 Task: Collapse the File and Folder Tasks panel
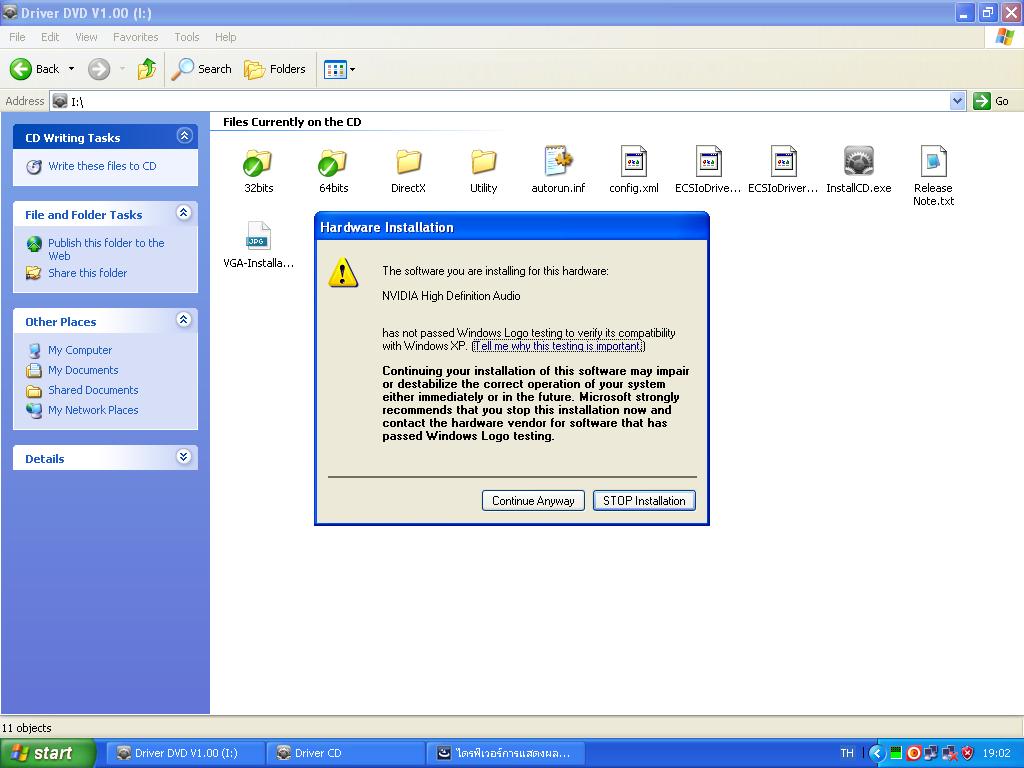pos(184,213)
